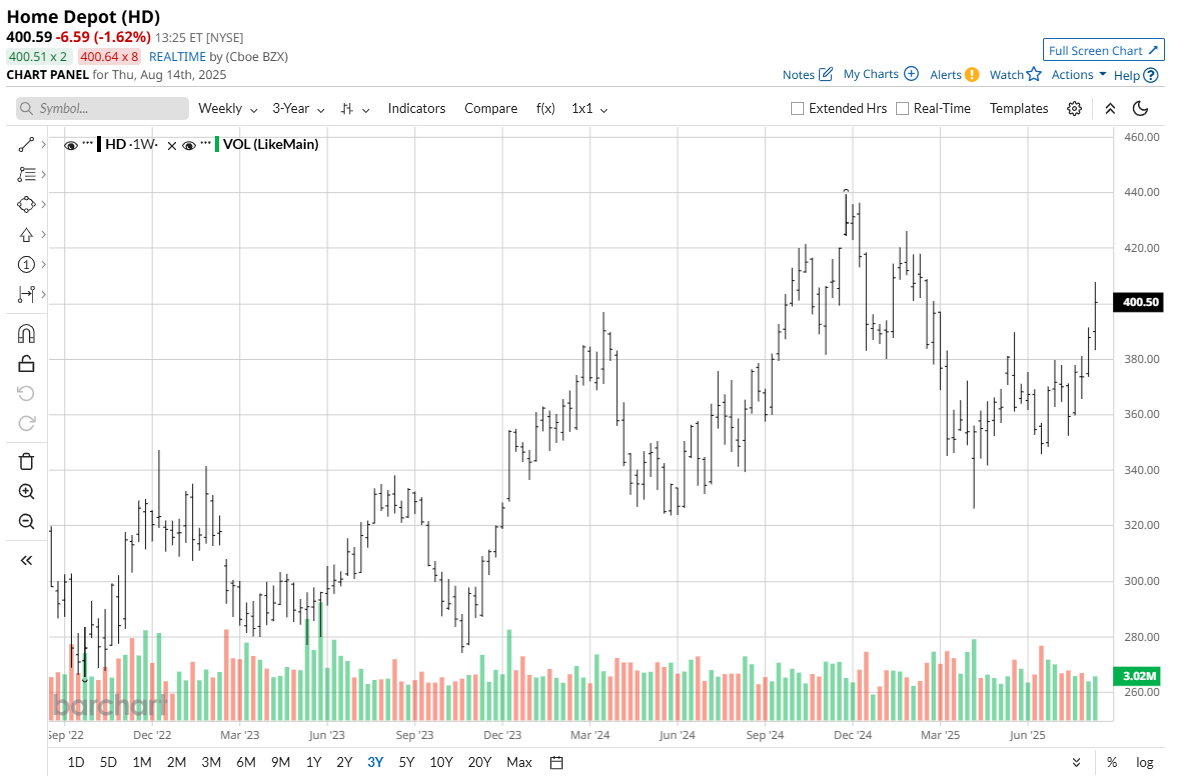Viewport: 1187px width, 782px height.
Task: Collapse the chart header with double chevron
Action: click(x=1110, y=109)
